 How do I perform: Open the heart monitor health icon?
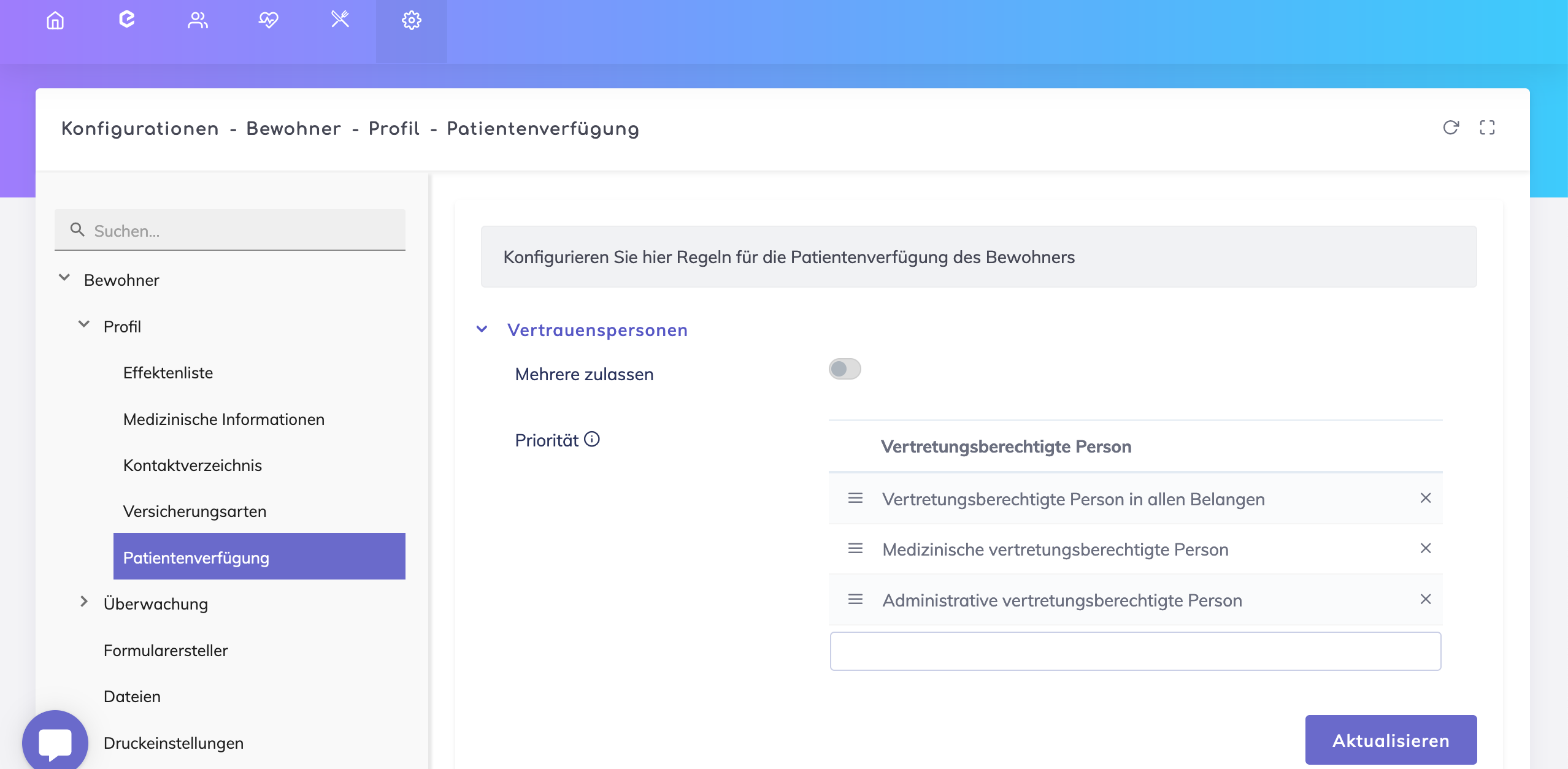click(268, 20)
